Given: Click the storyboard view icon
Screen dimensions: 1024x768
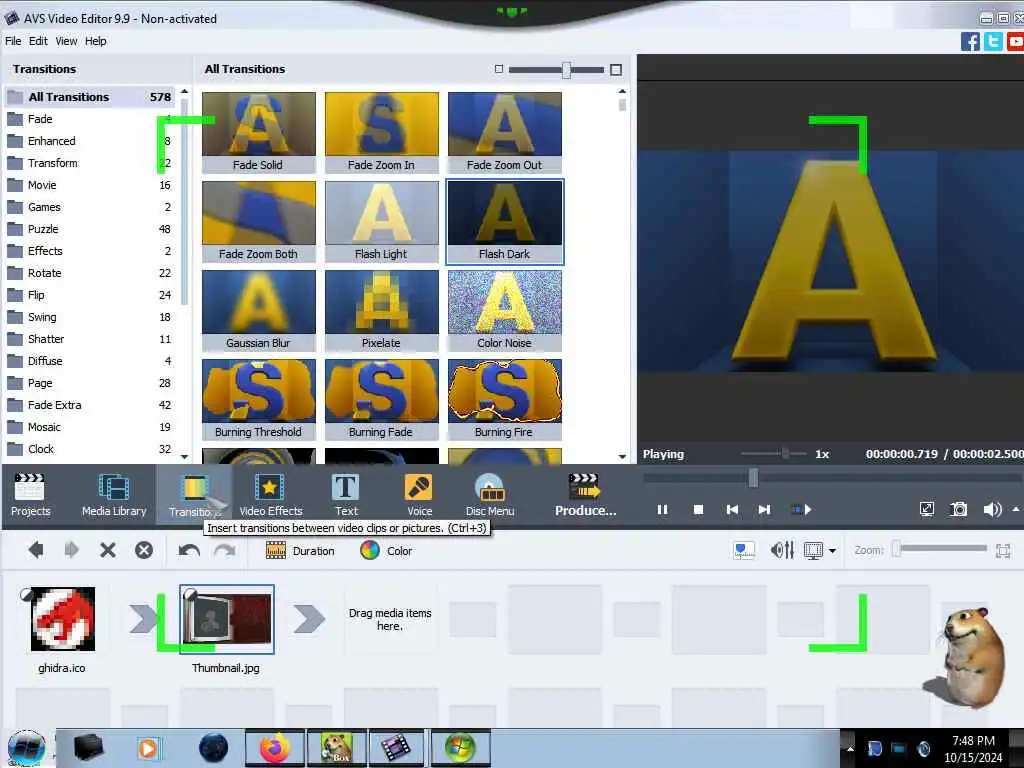Looking at the screenshot, I should [744, 551].
